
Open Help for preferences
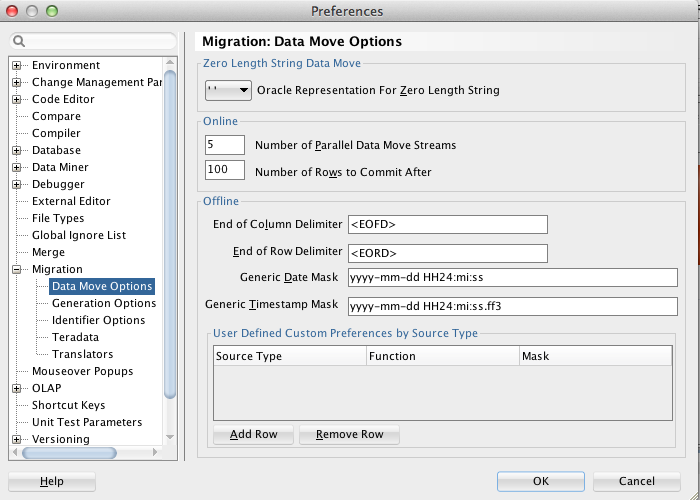52,481
